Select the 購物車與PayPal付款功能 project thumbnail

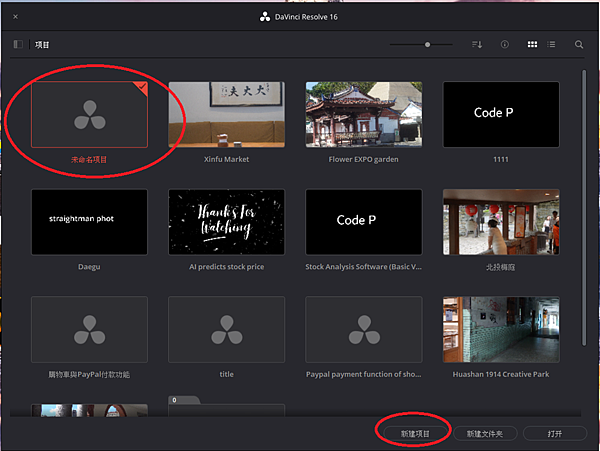point(89,329)
